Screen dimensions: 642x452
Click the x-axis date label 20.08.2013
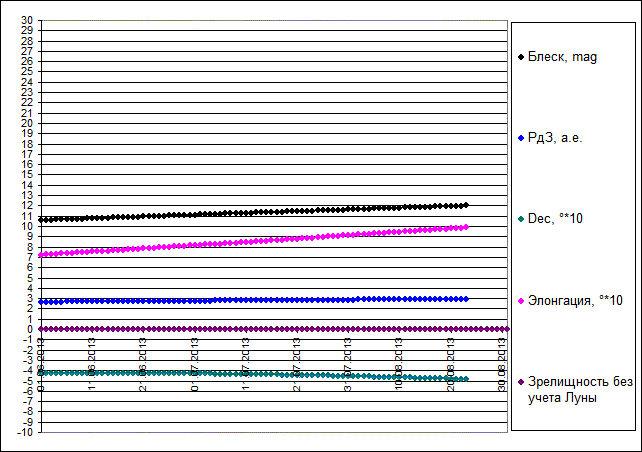(451, 364)
